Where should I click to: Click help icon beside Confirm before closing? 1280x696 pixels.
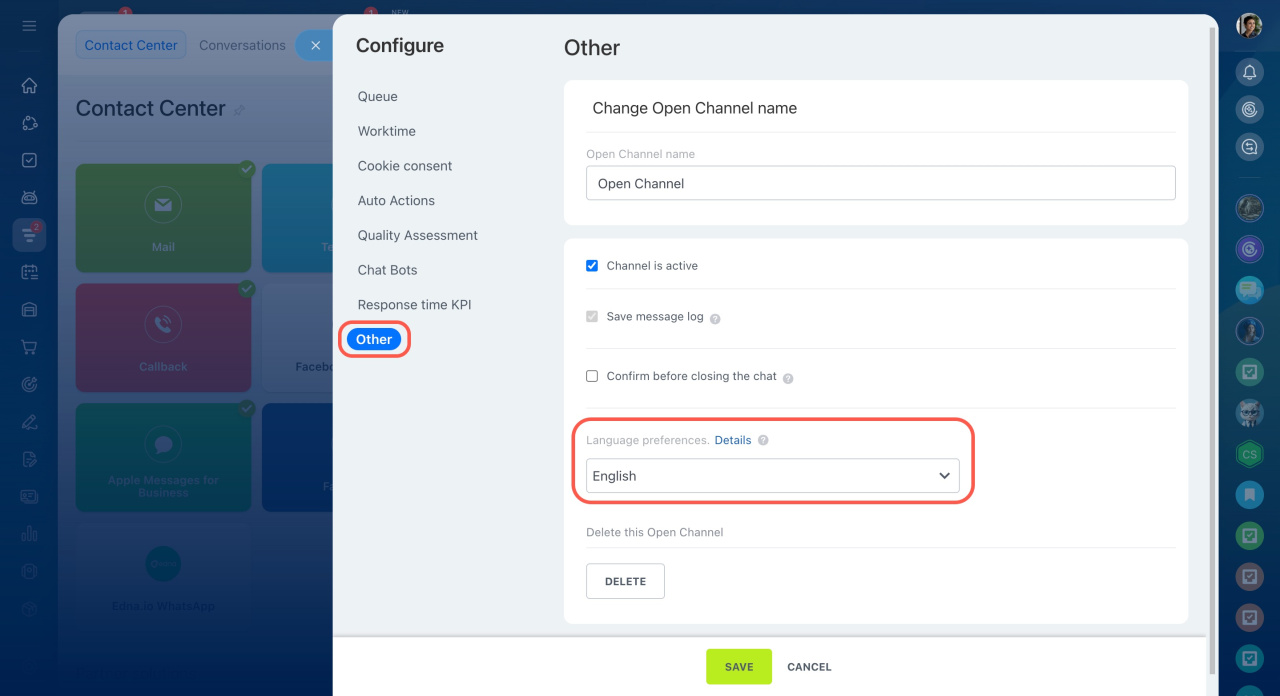(x=788, y=378)
